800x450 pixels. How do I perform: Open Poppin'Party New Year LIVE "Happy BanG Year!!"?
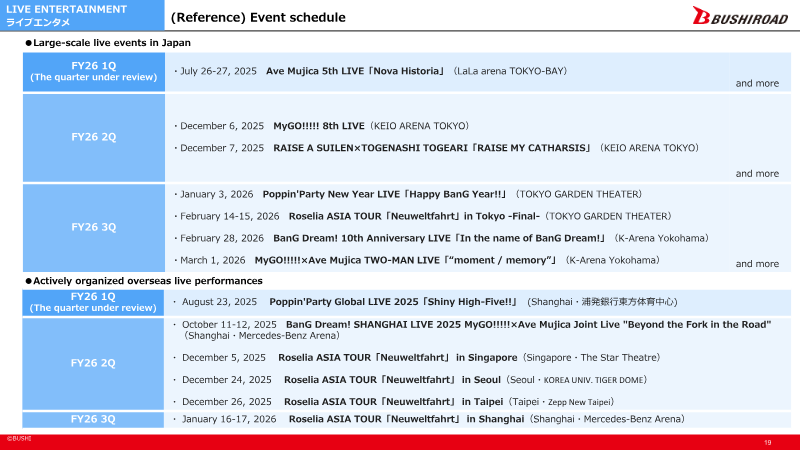click(384, 194)
